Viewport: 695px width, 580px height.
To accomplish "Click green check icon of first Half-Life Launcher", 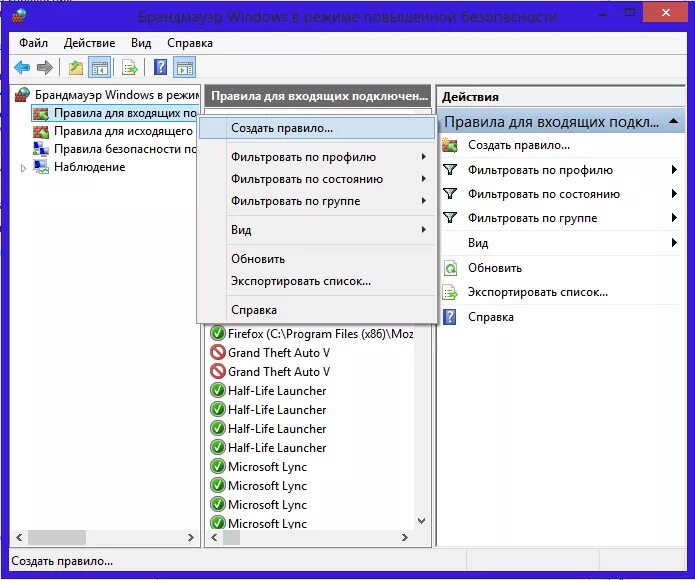I will pyautogui.click(x=218, y=391).
